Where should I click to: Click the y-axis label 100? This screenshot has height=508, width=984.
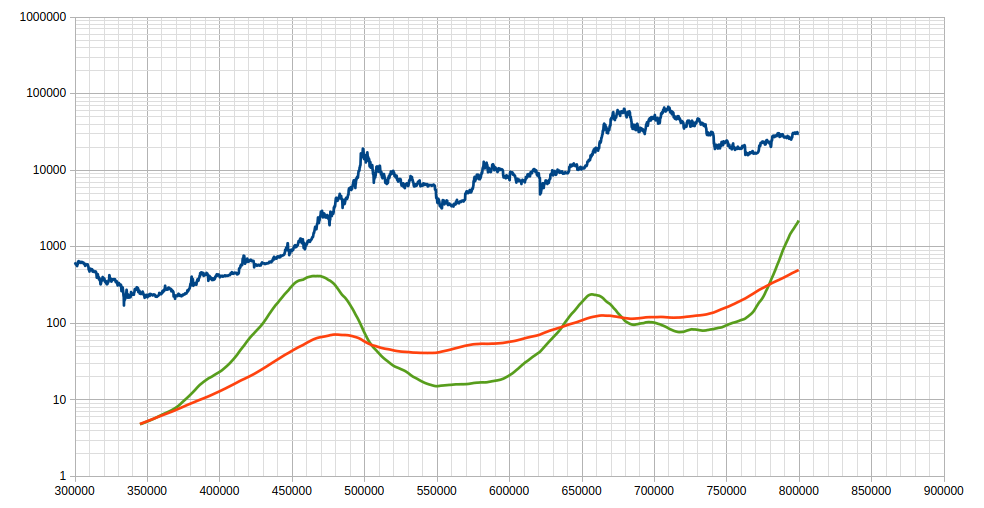pyautogui.click(x=55, y=323)
